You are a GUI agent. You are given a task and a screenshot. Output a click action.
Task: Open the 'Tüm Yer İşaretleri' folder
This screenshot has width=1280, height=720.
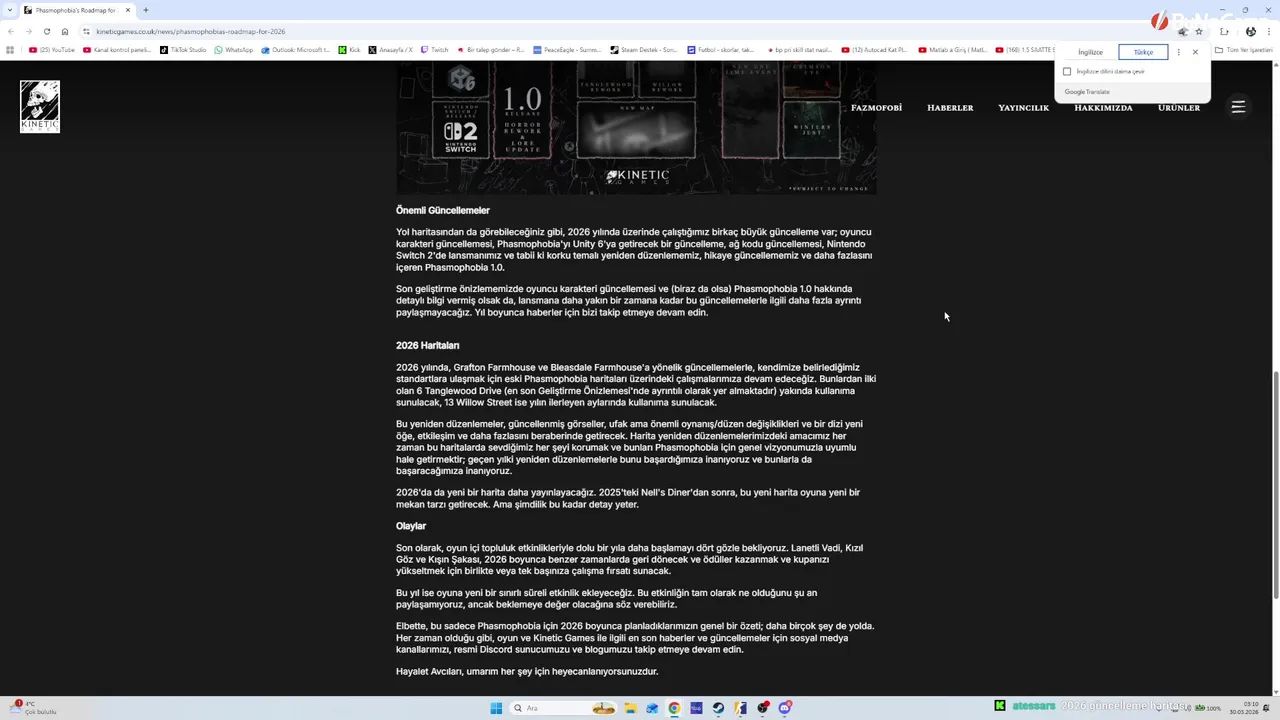tap(1244, 50)
